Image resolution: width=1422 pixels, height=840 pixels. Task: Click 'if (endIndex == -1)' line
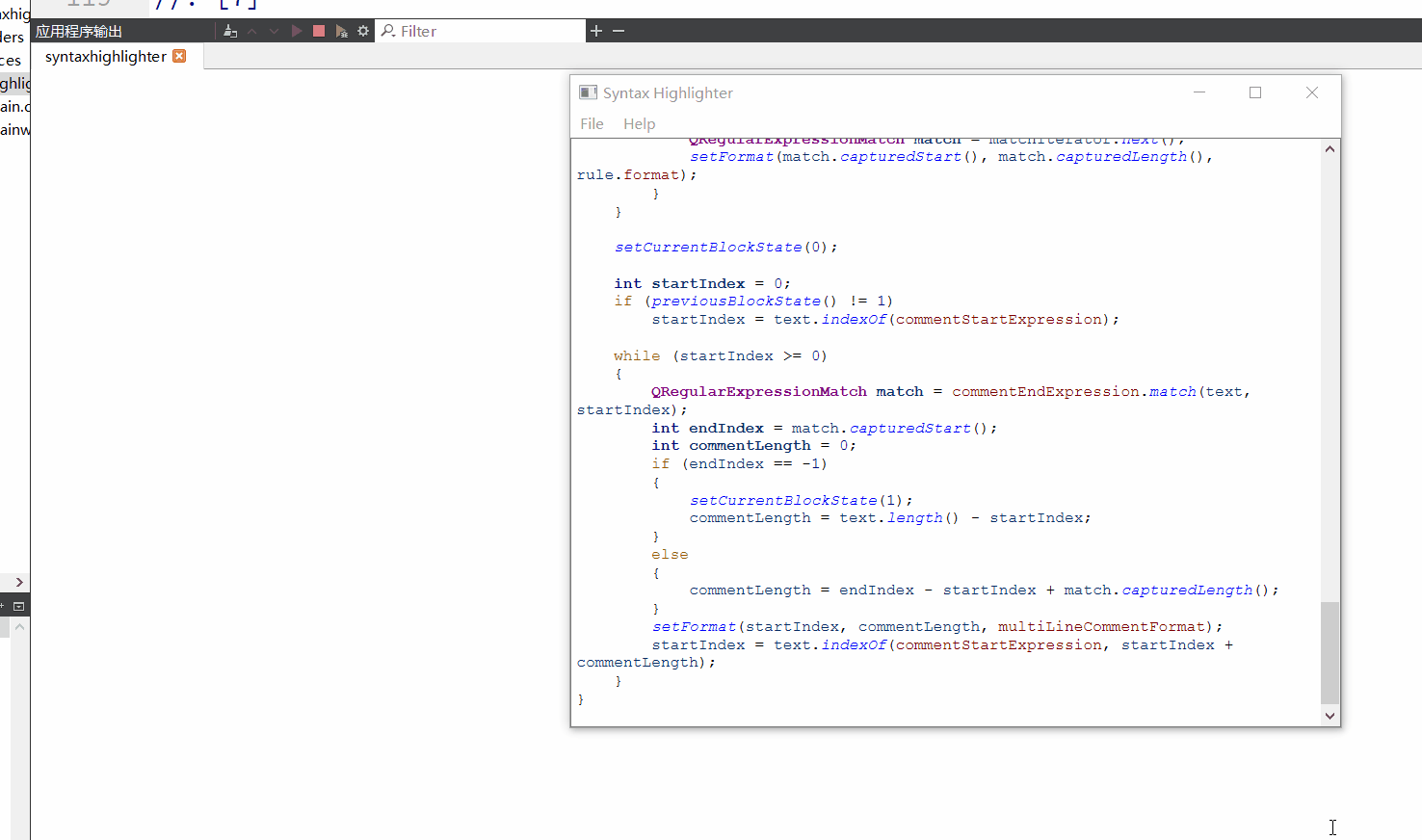tap(739, 464)
